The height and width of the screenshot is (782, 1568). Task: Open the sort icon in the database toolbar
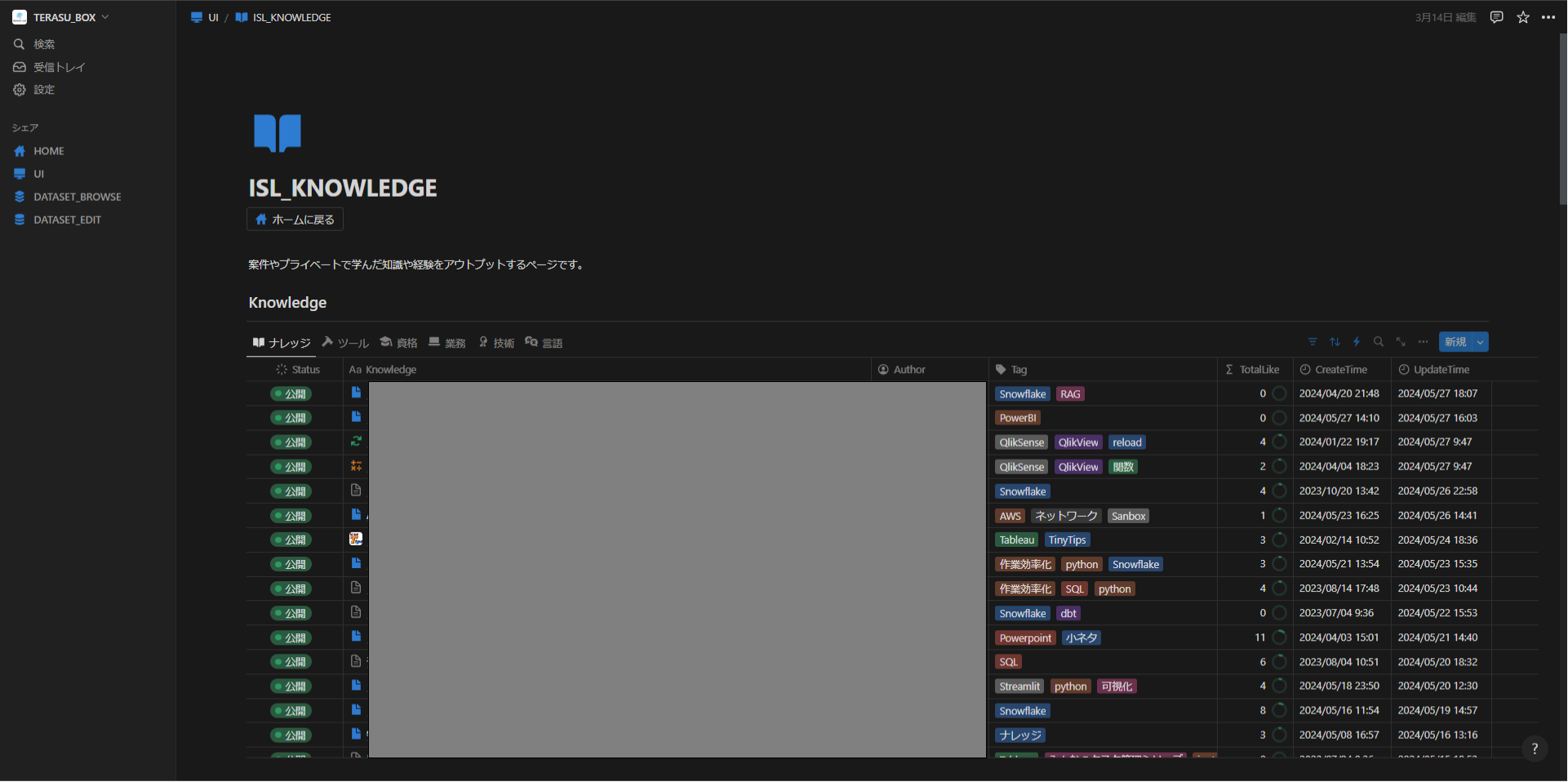point(1335,342)
